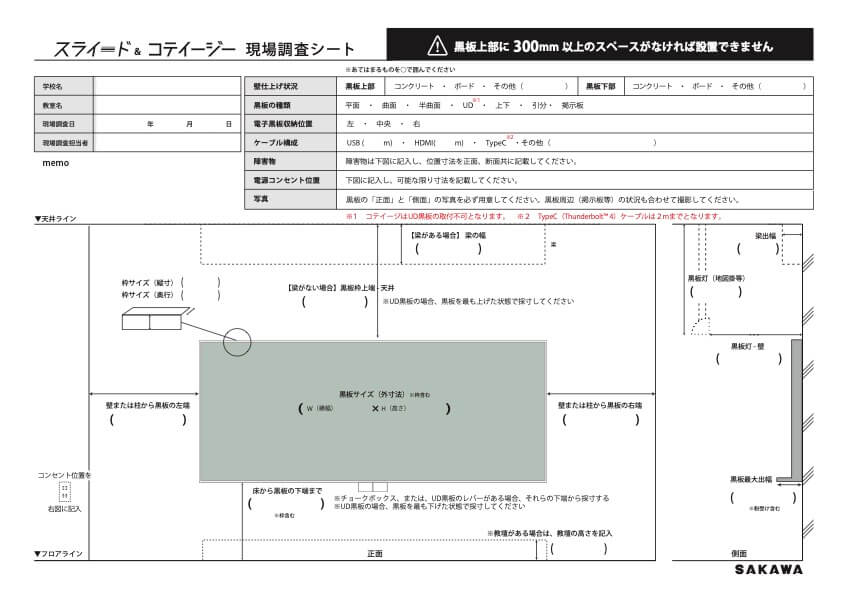Click the 枠サイズ（縦寸） blank
The image size is (841, 595).
pyautogui.click(x=201, y=283)
